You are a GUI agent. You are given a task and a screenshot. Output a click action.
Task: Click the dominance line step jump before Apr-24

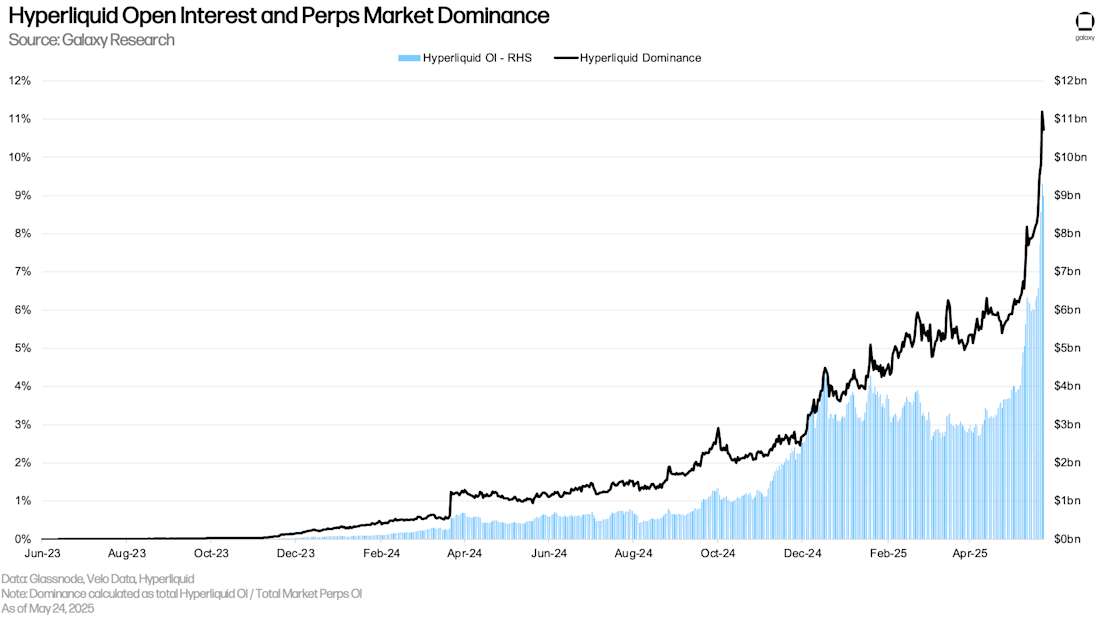click(x=449, y=505)
